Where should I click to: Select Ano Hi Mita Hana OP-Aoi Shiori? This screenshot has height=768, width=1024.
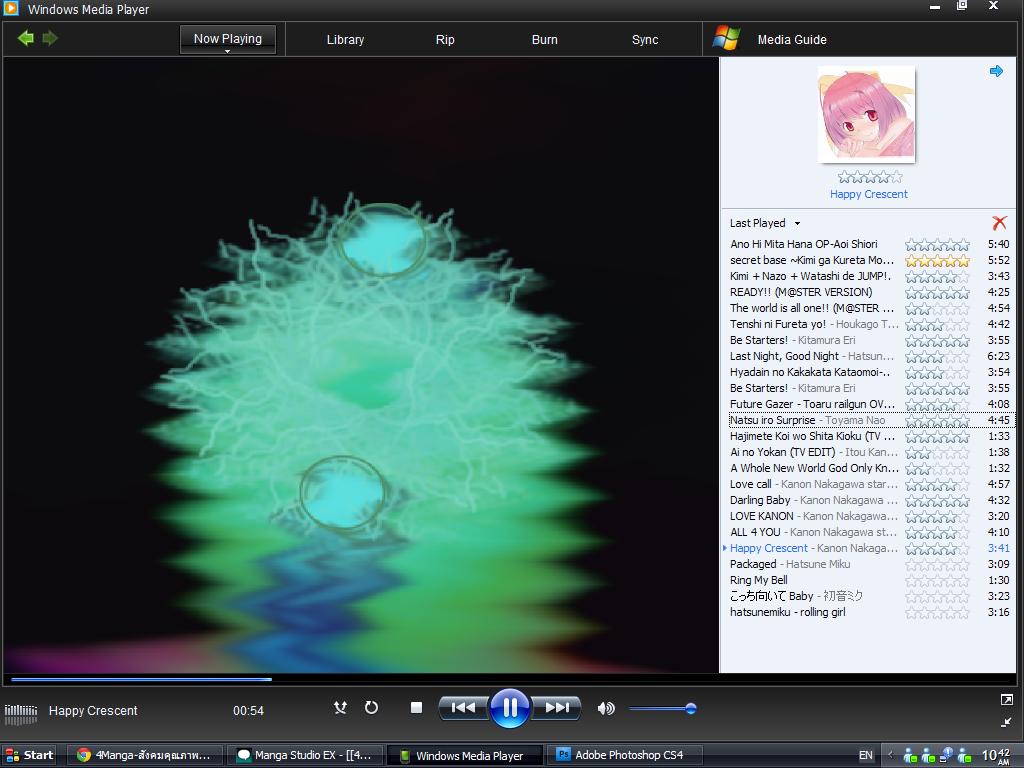click(869, 244)
